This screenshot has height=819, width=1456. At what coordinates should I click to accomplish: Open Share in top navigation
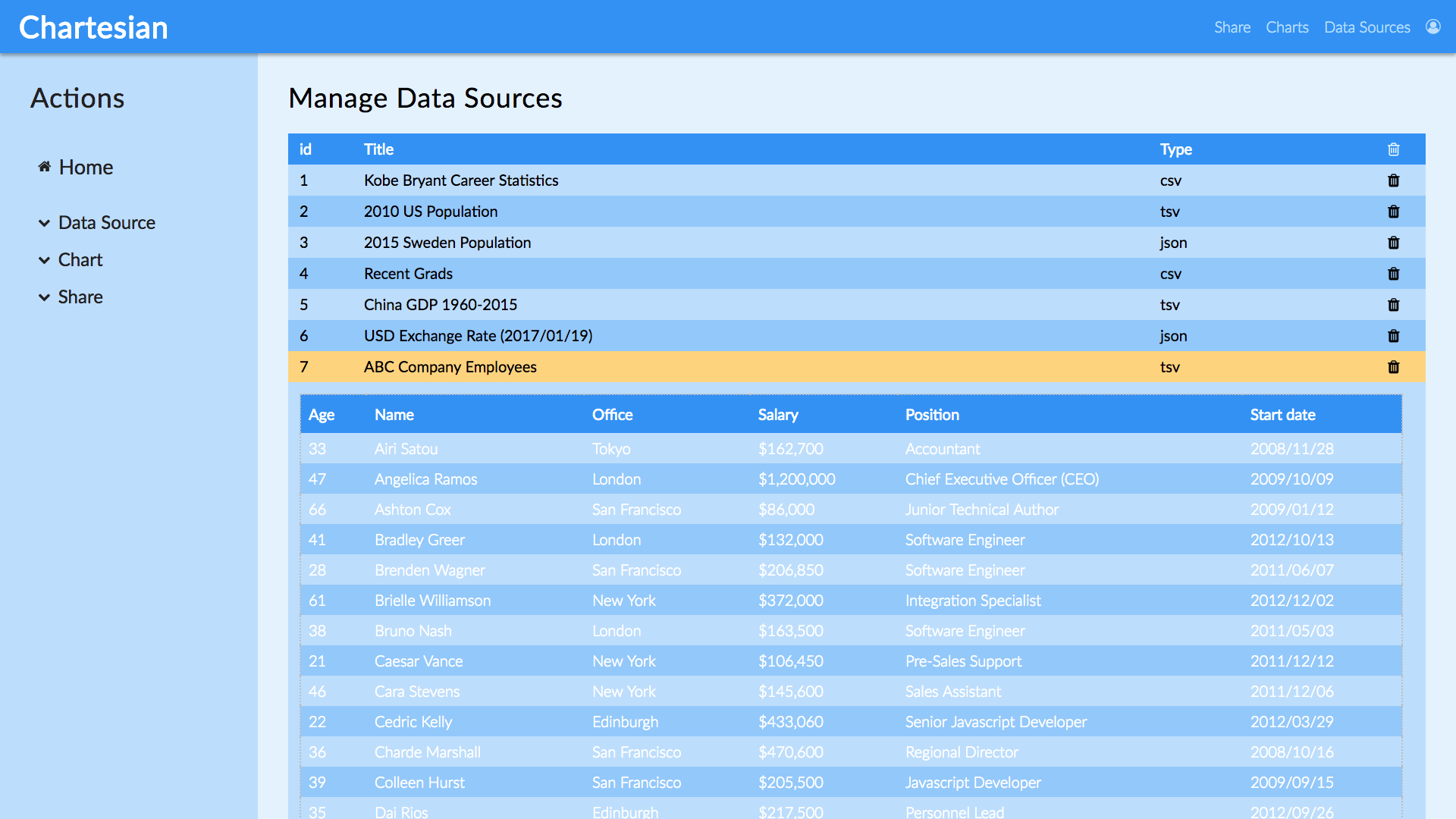1232,27
